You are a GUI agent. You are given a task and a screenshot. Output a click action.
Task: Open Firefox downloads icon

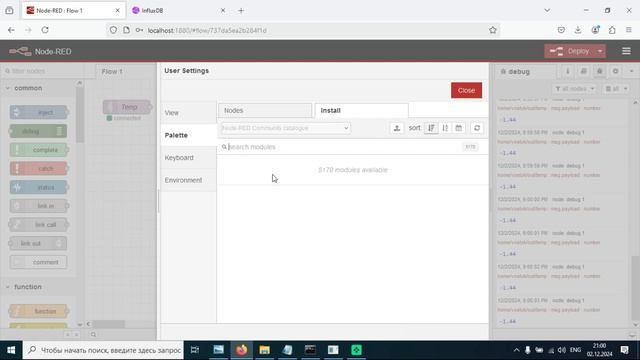coord(578,30)
